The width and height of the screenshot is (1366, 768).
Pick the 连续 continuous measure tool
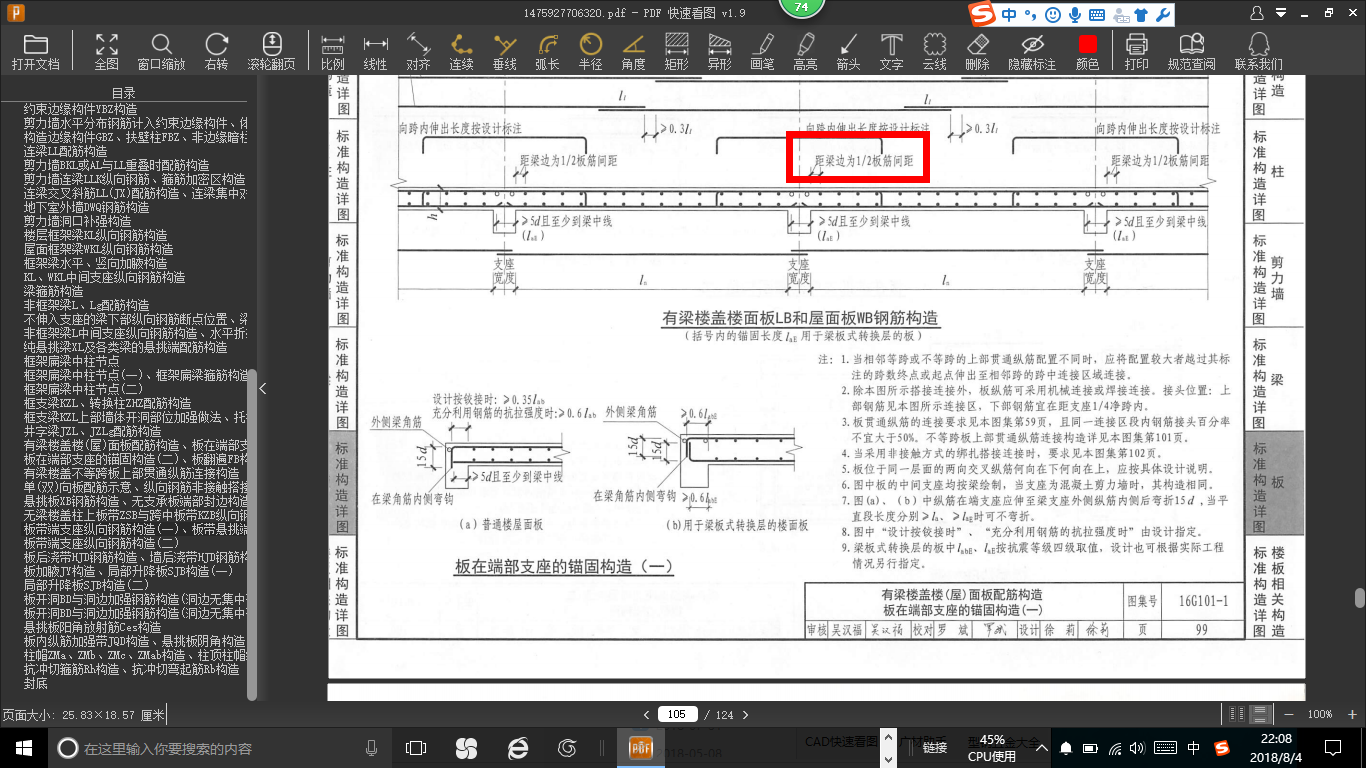tap(461, 51)
